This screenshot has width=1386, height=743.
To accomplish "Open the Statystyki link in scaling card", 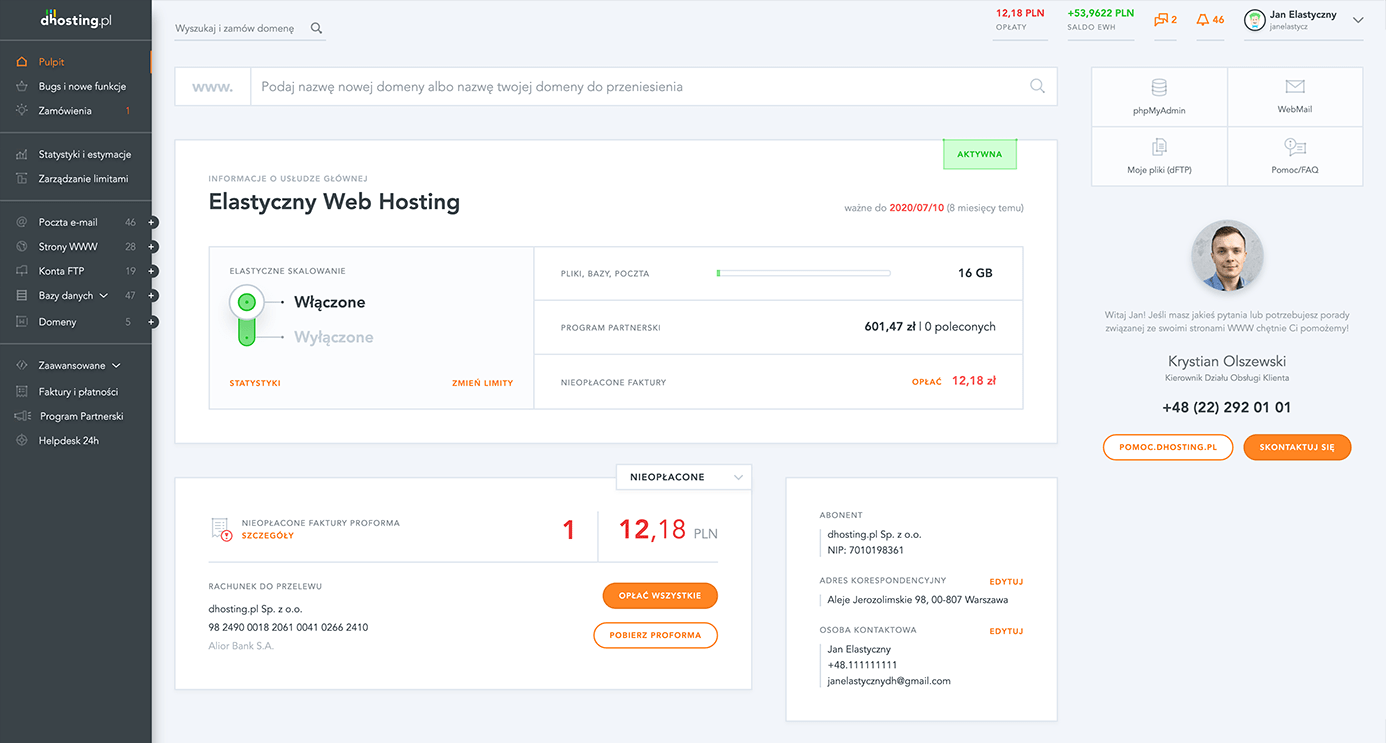I will click(255, 383).
